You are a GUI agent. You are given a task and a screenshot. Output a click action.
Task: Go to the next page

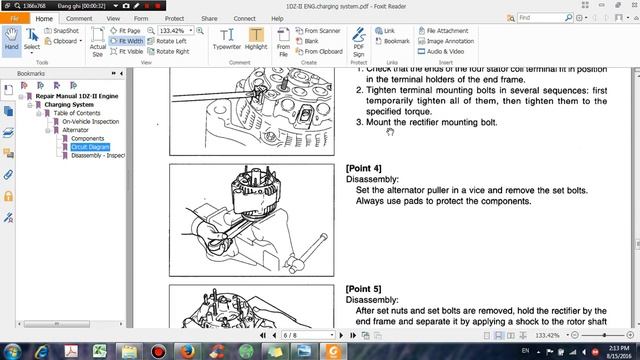pyautogui.click(x=341, y=336)
